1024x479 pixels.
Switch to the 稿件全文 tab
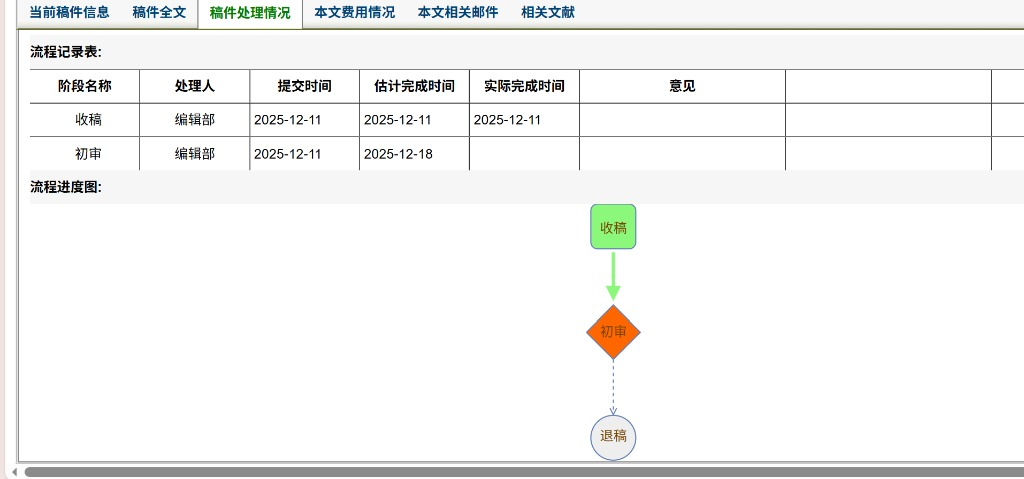click(x=159, y=13)
